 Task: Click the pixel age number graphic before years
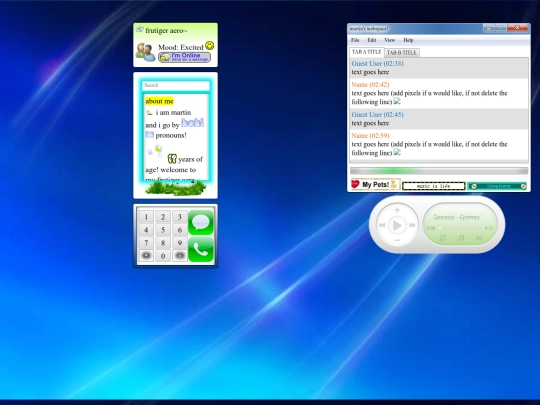pyautogui.click(x=172, y=158)
